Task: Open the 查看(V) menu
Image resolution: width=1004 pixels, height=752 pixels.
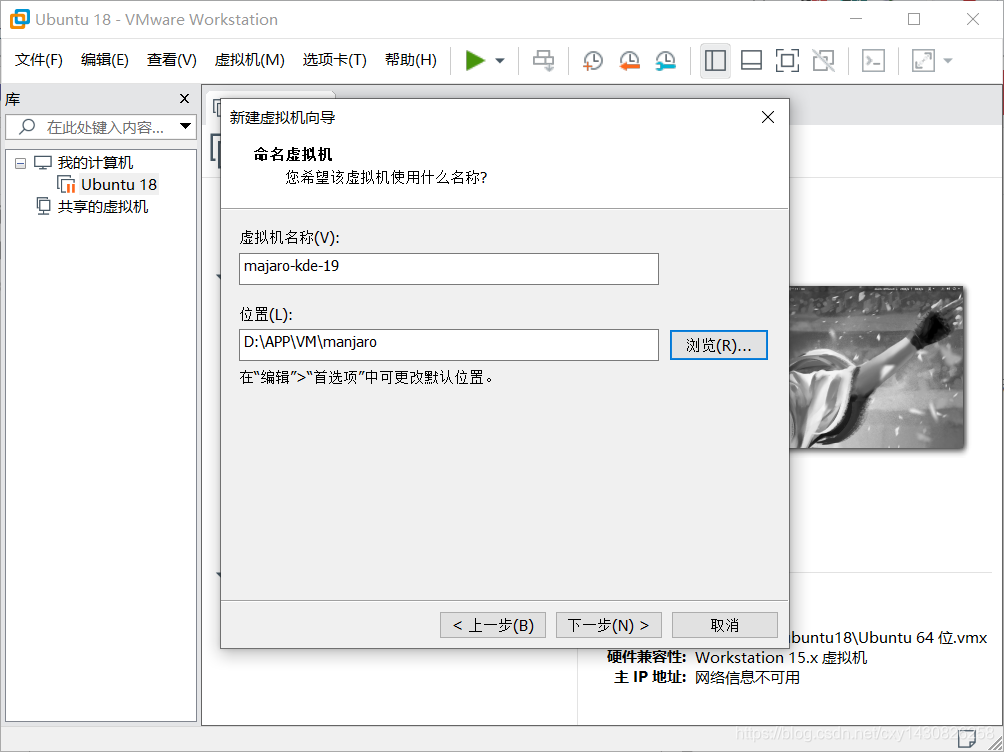Action: click(172, 60)
